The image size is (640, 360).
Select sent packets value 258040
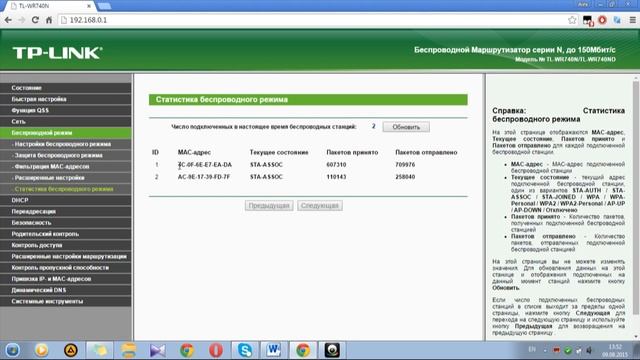point(405,177)
